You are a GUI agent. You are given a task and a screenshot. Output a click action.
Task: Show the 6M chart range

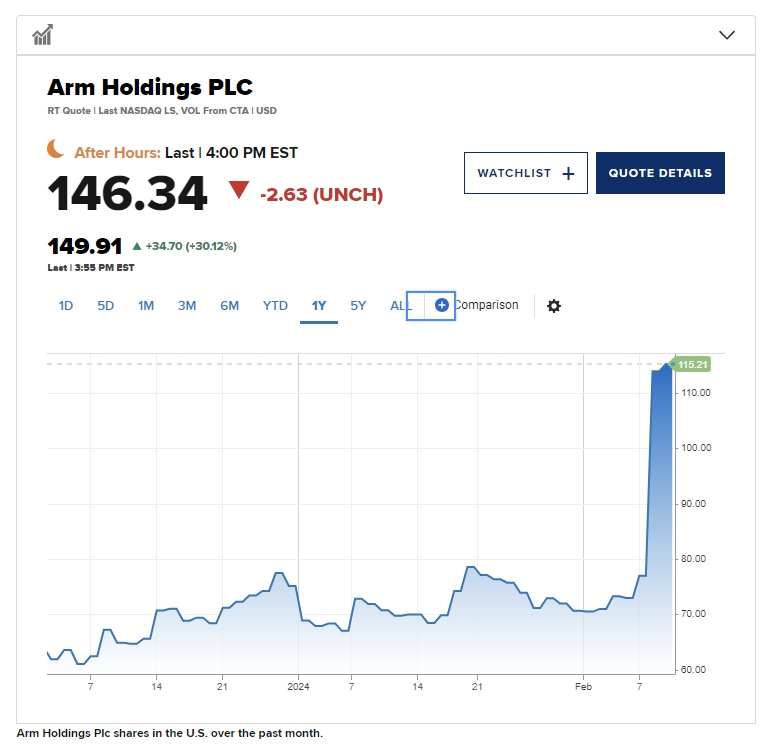[x=230, y=306]
